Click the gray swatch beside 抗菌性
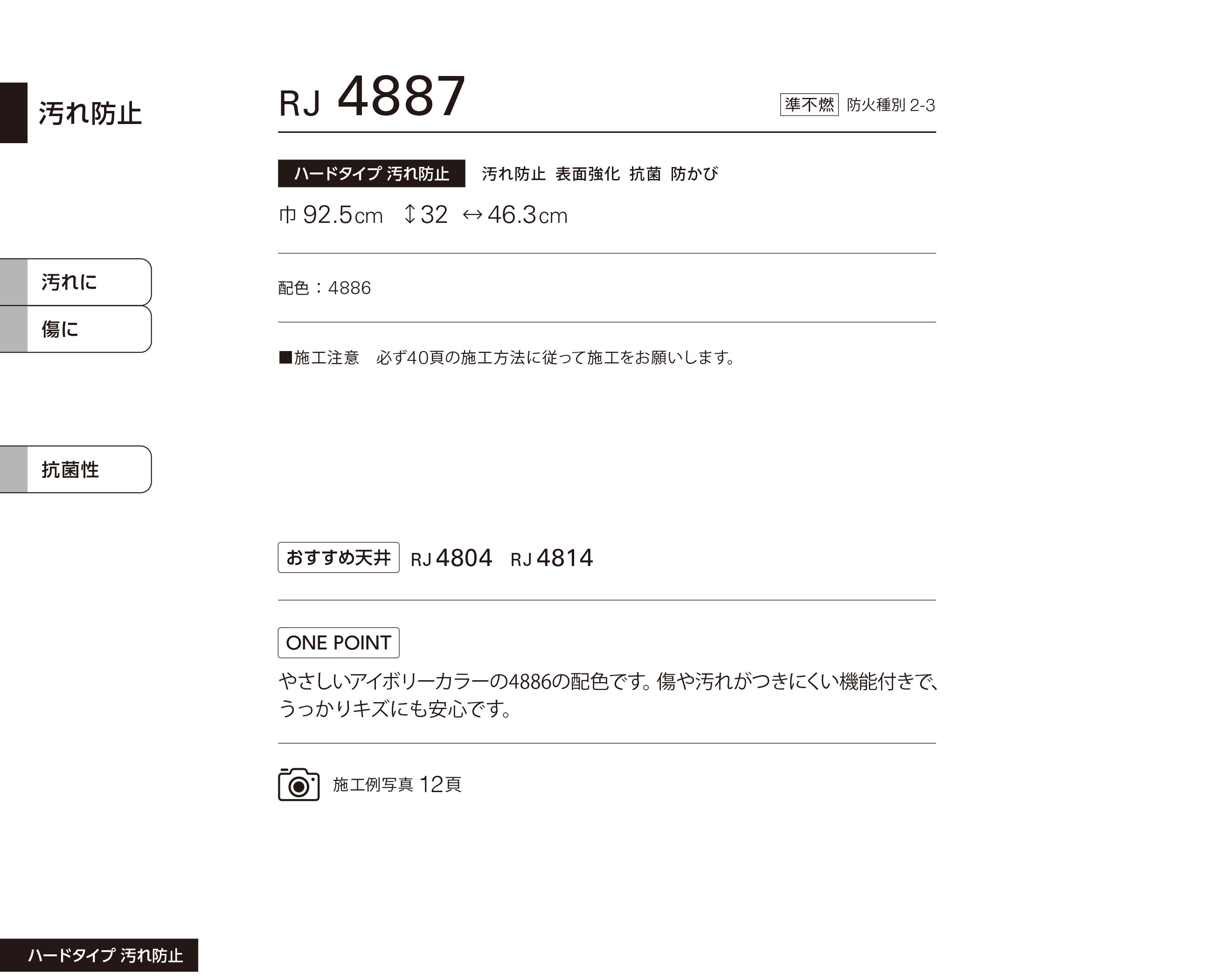 14,469
